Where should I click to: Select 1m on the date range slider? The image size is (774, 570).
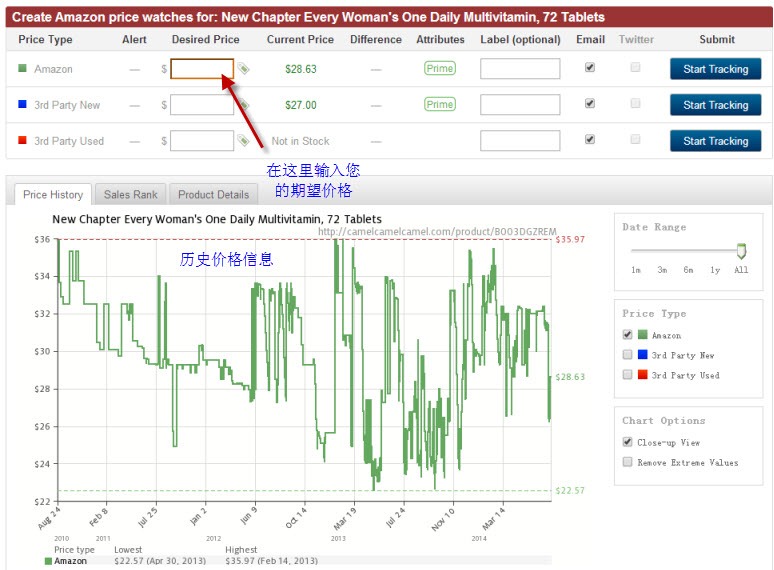pos(636,270)
